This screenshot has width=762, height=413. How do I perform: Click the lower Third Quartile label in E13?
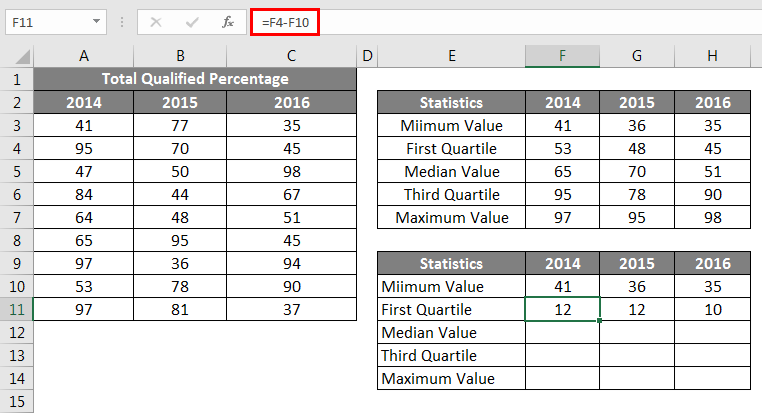451,355
